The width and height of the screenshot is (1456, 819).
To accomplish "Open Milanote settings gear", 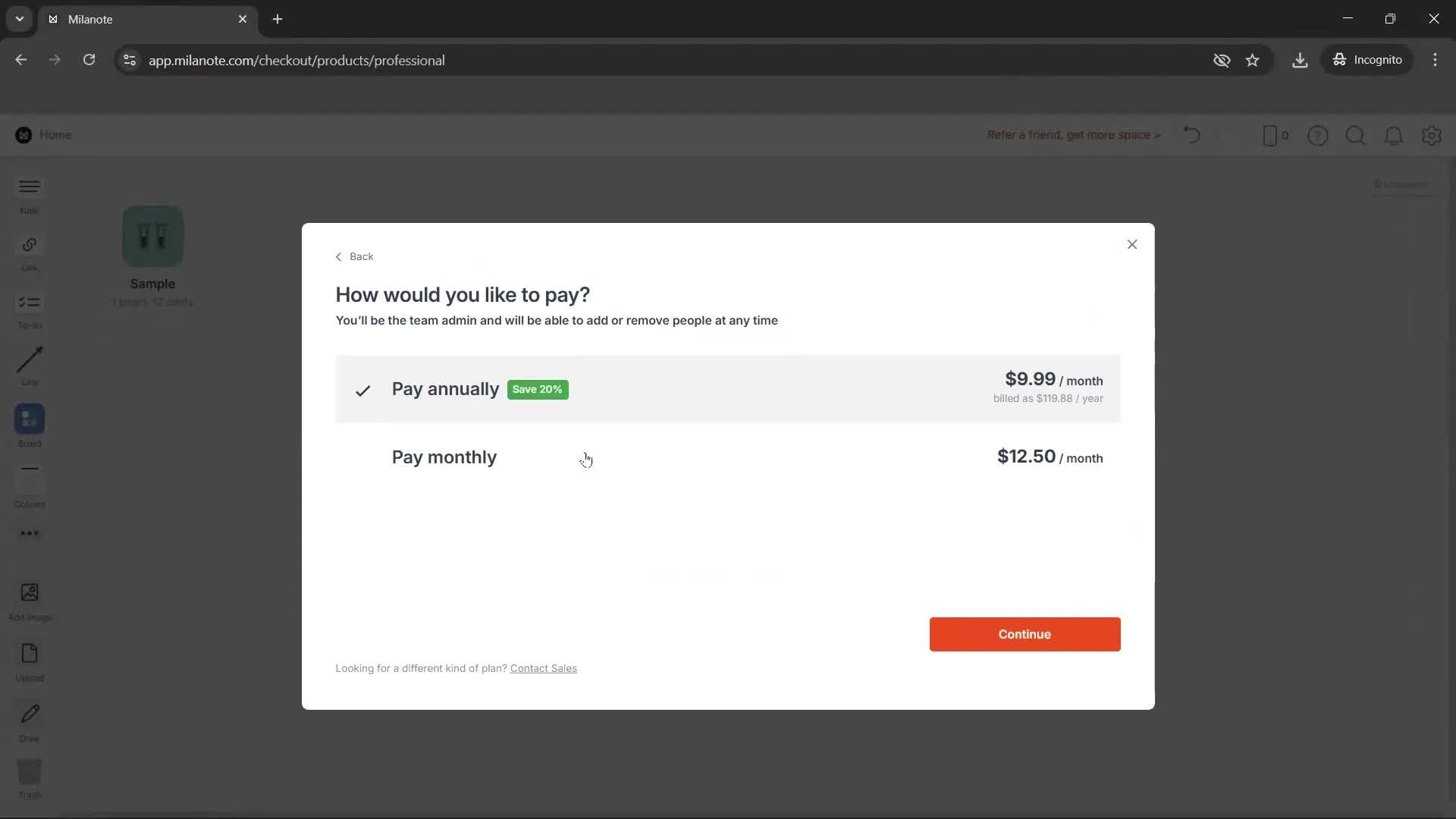I will [1432, 136].
